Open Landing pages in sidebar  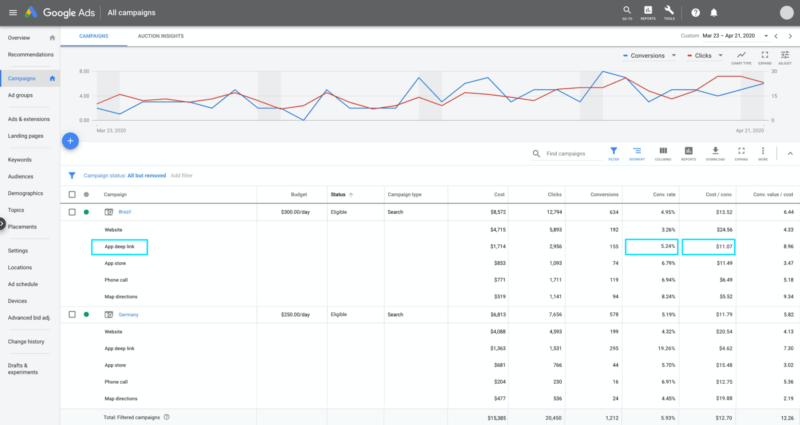click(26, 136)
